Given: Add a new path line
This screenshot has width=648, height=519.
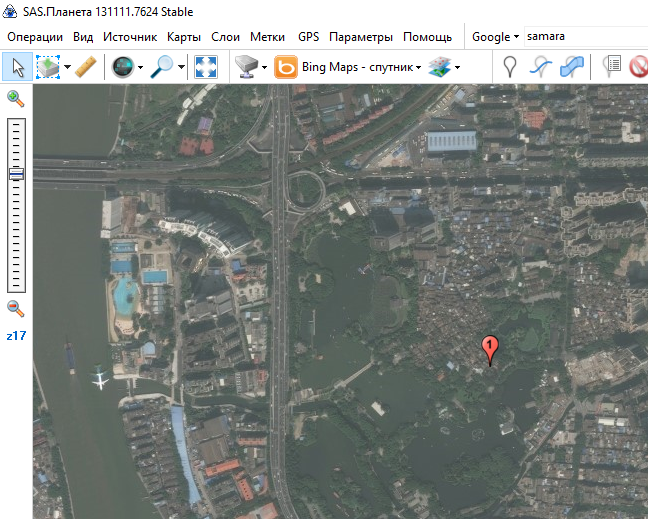Looking at the screenshot, I should click(540, 67).
